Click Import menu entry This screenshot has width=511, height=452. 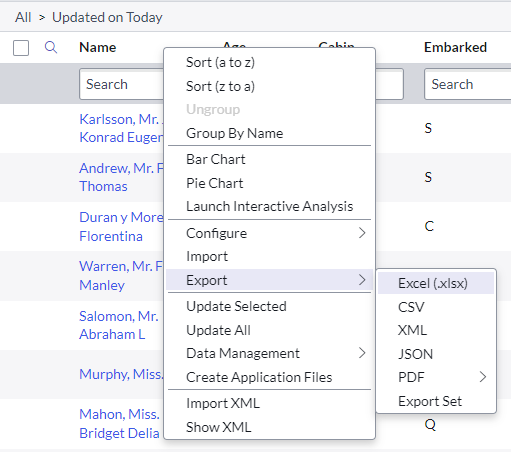[269, 256]
